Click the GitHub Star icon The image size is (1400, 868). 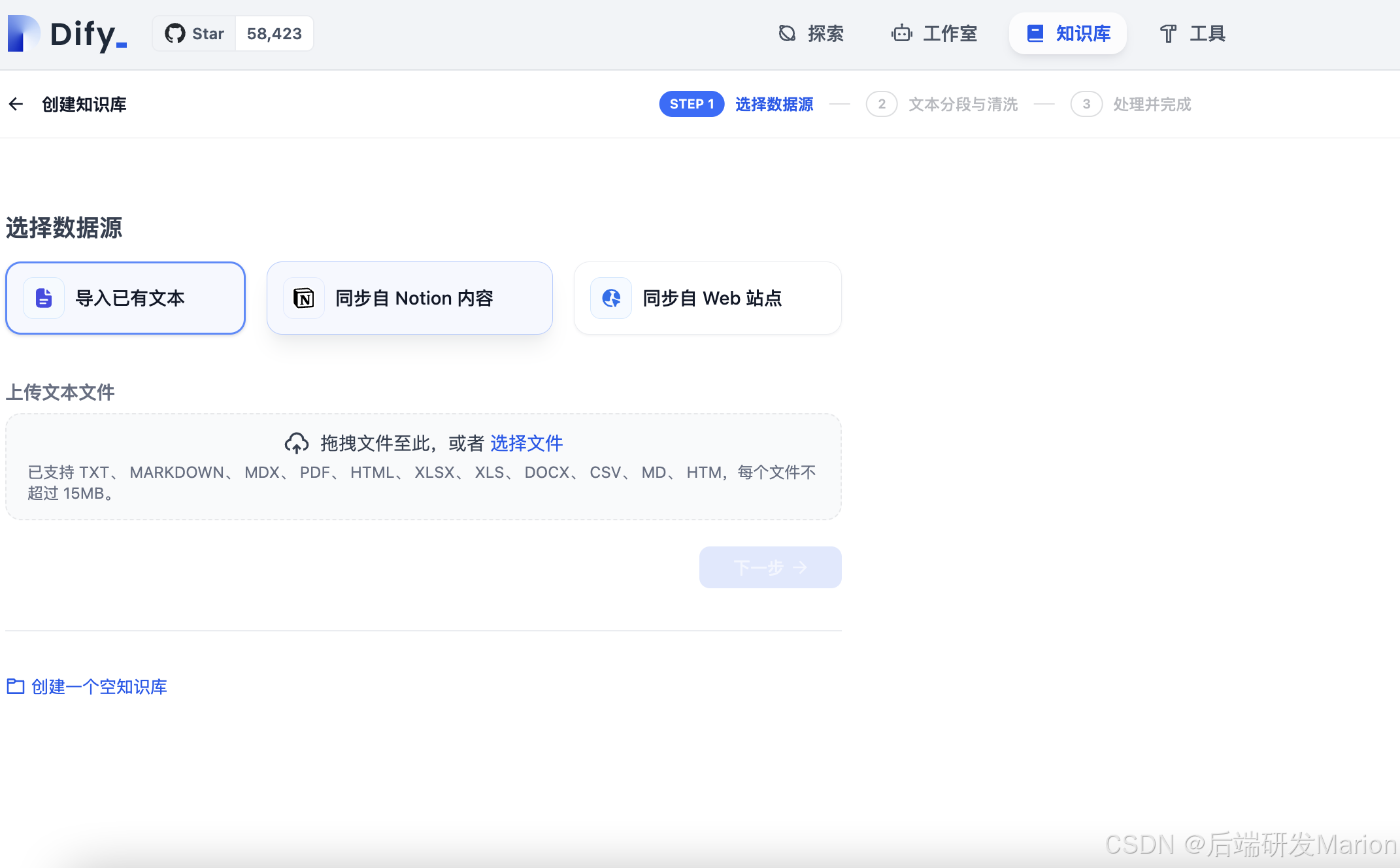point(175,33)
